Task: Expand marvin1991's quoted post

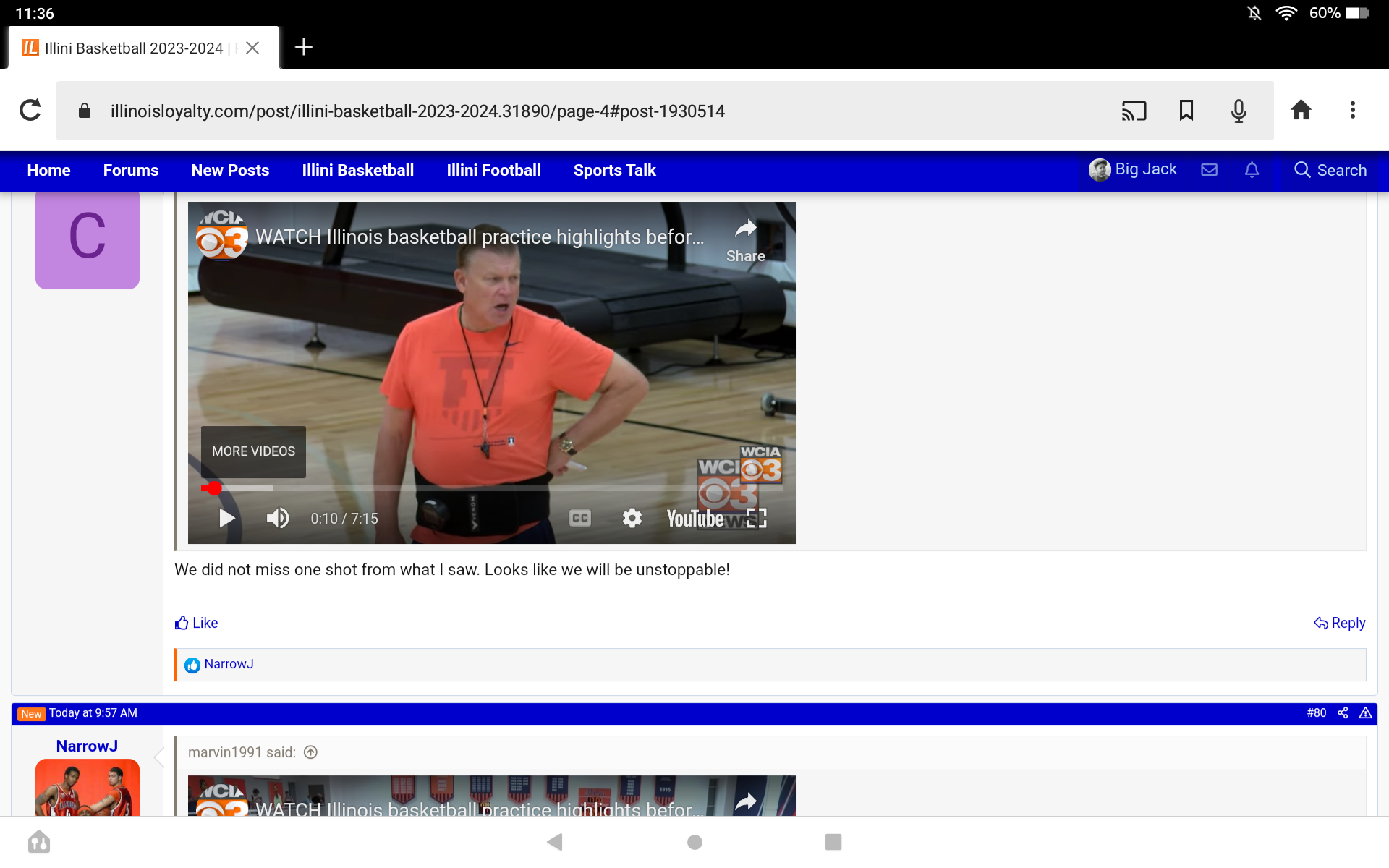Action: coord(310,752)
